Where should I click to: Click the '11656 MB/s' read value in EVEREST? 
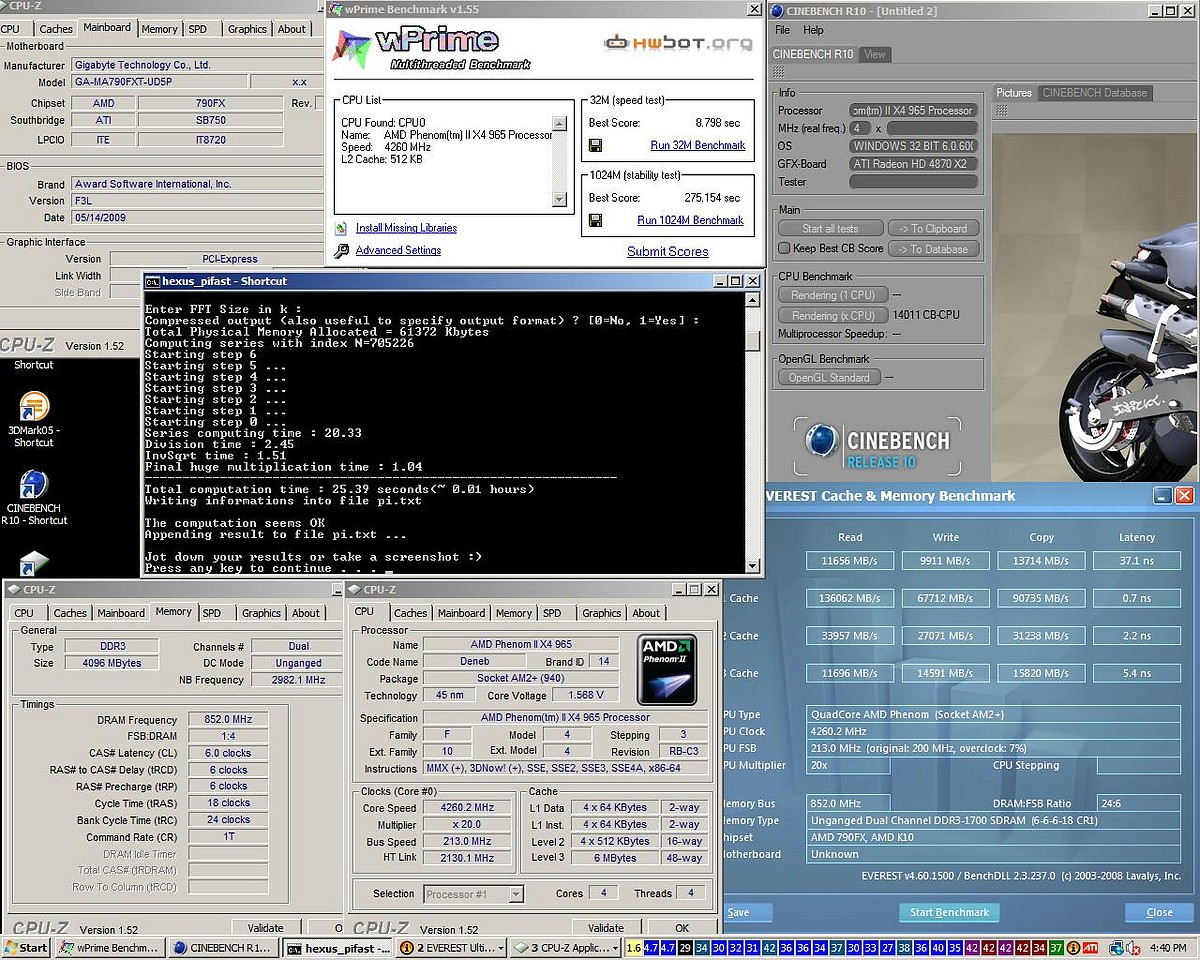[850, 561]
